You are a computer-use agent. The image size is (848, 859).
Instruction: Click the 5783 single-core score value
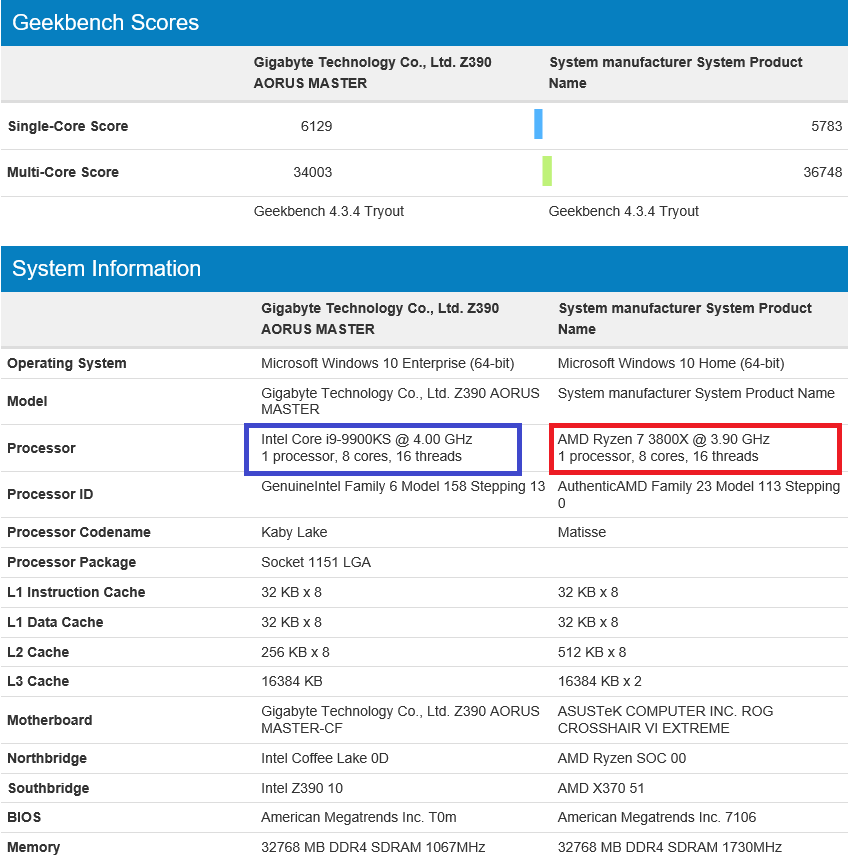point(826,127)
